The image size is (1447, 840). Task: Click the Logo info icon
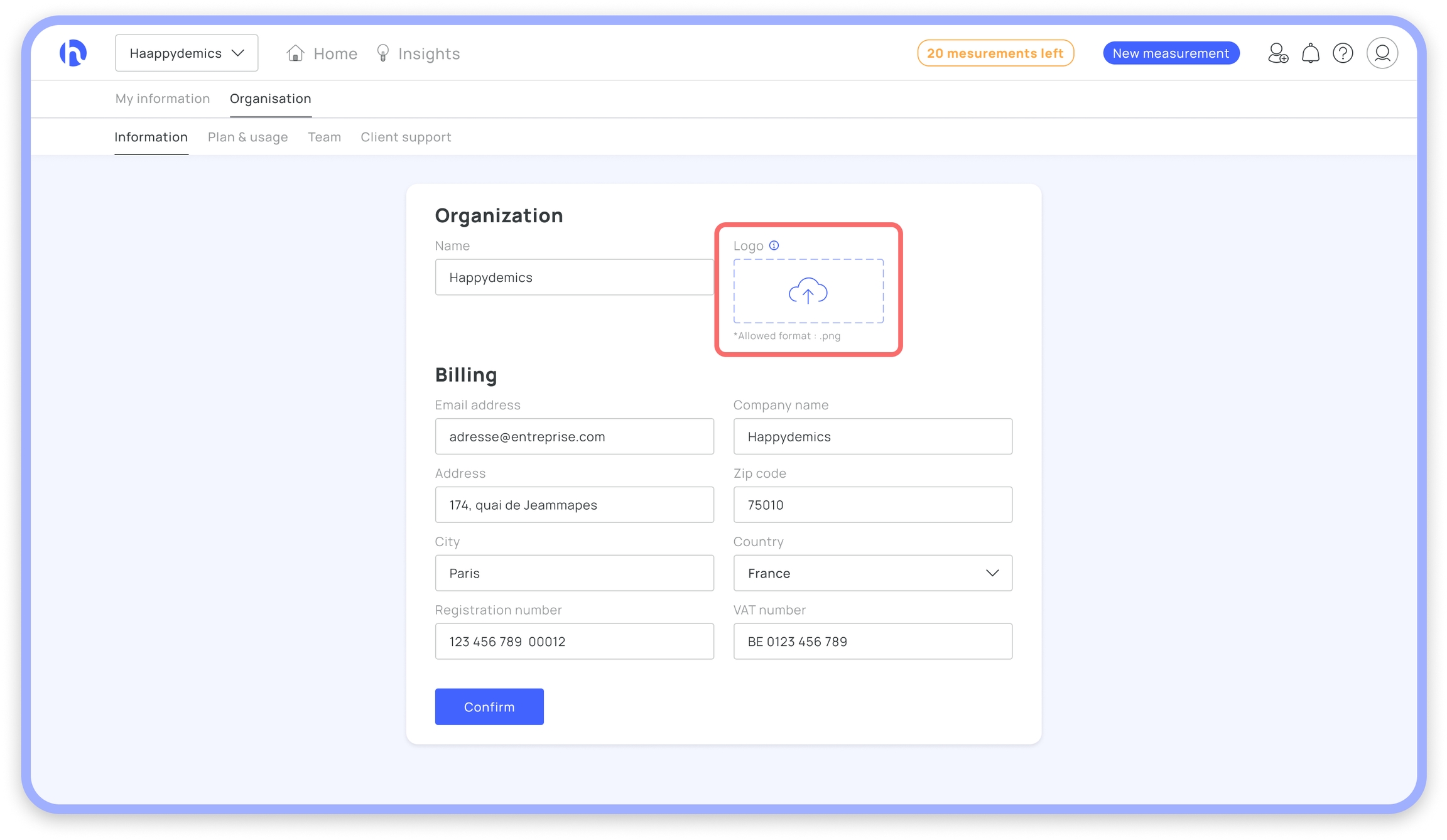774,245
